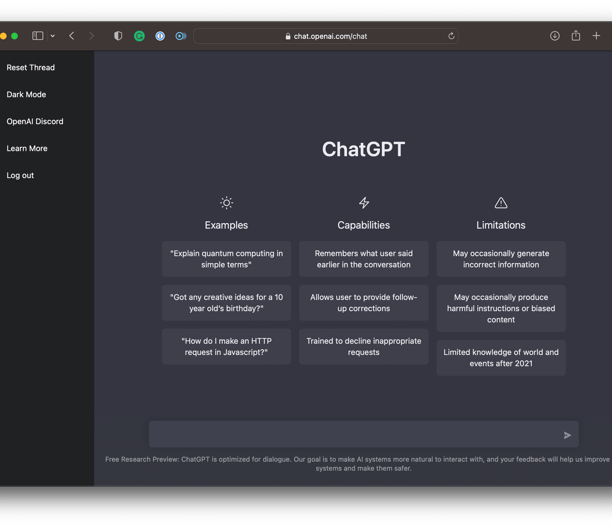Screen dimensions: 612x528
Task: Click the lightning bolt above Capabilities
Action: click(364, 203)
